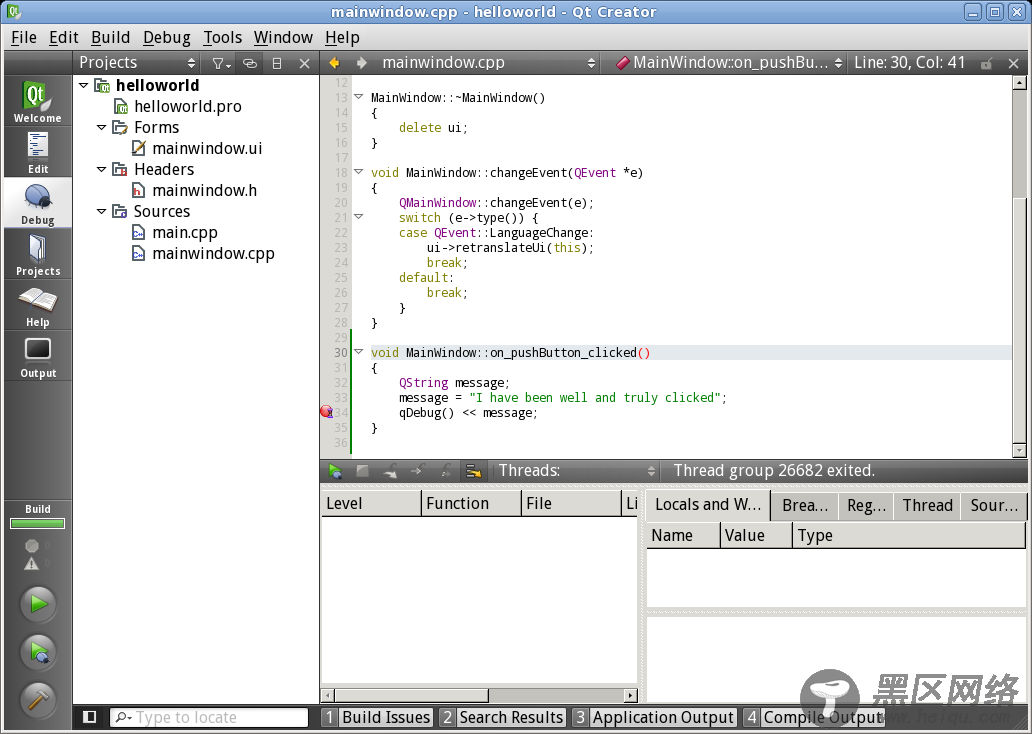Open Projects mode in sidebar
The height and width of the screenshot is (734, 1032).
point(38,254)
